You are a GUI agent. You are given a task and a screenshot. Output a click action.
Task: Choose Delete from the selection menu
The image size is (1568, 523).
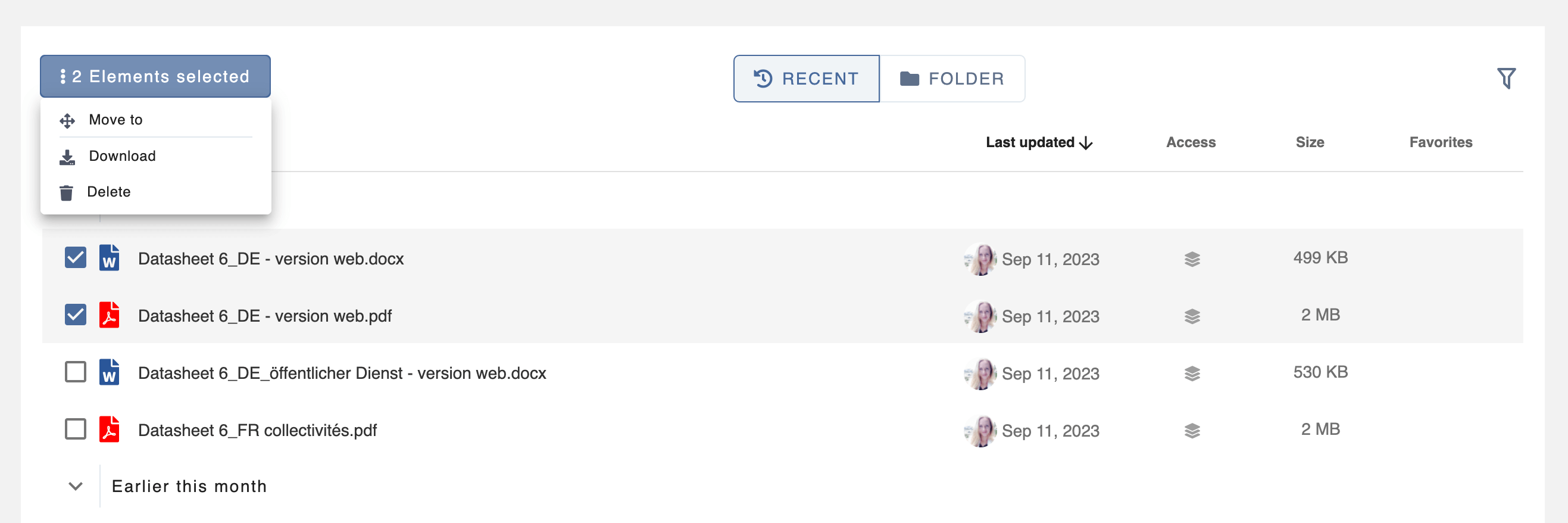(108, 192)
